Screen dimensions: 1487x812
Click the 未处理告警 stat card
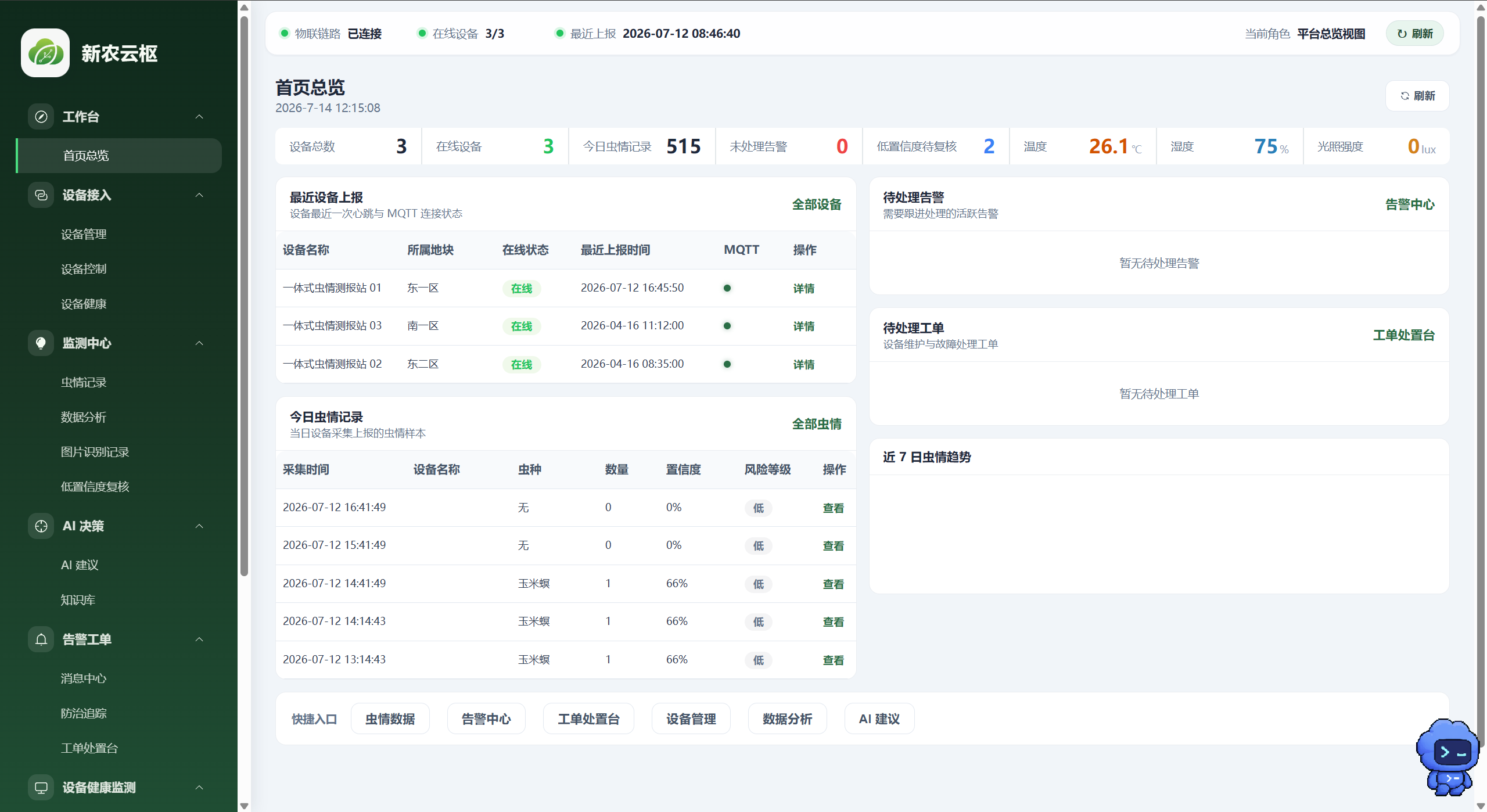coord(789,146)
